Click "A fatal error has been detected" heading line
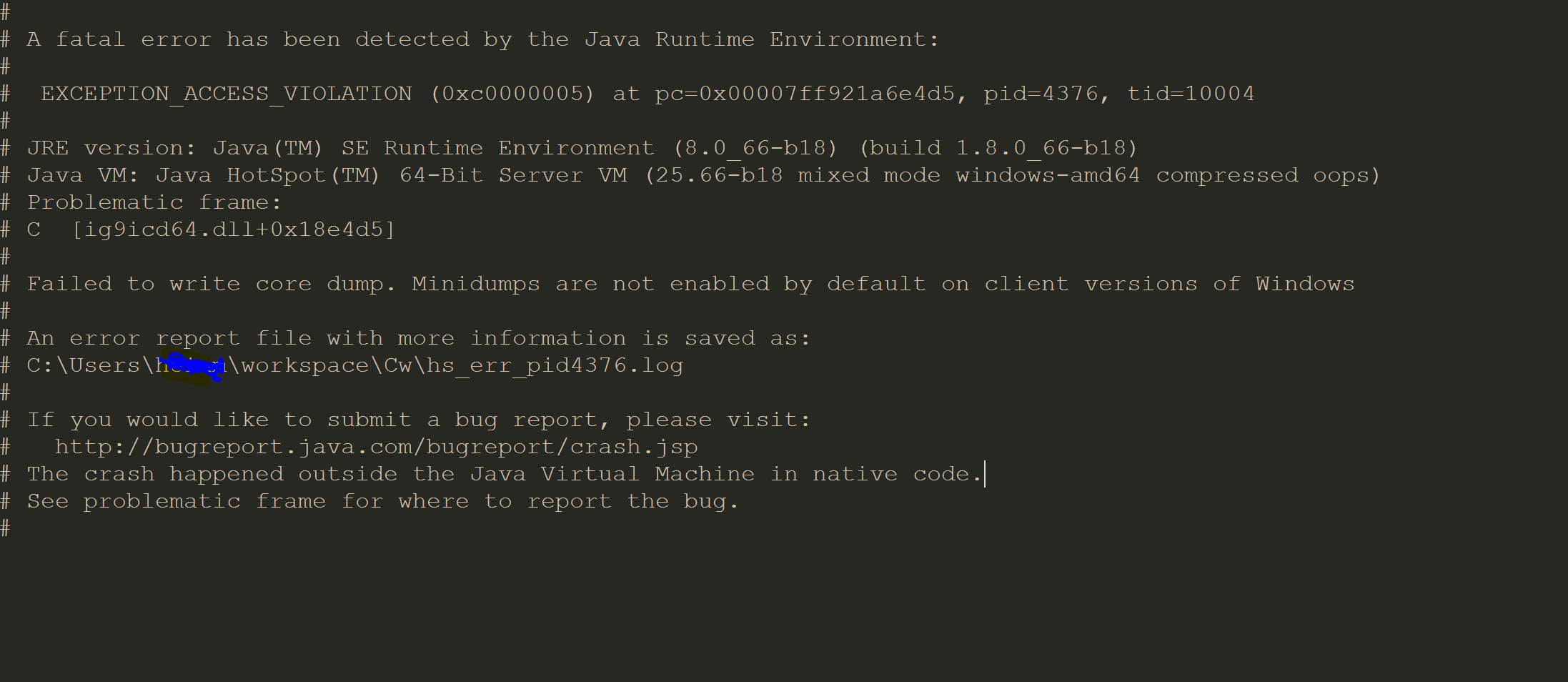This screenshot has width=1568, height=682. click(483, 39)
